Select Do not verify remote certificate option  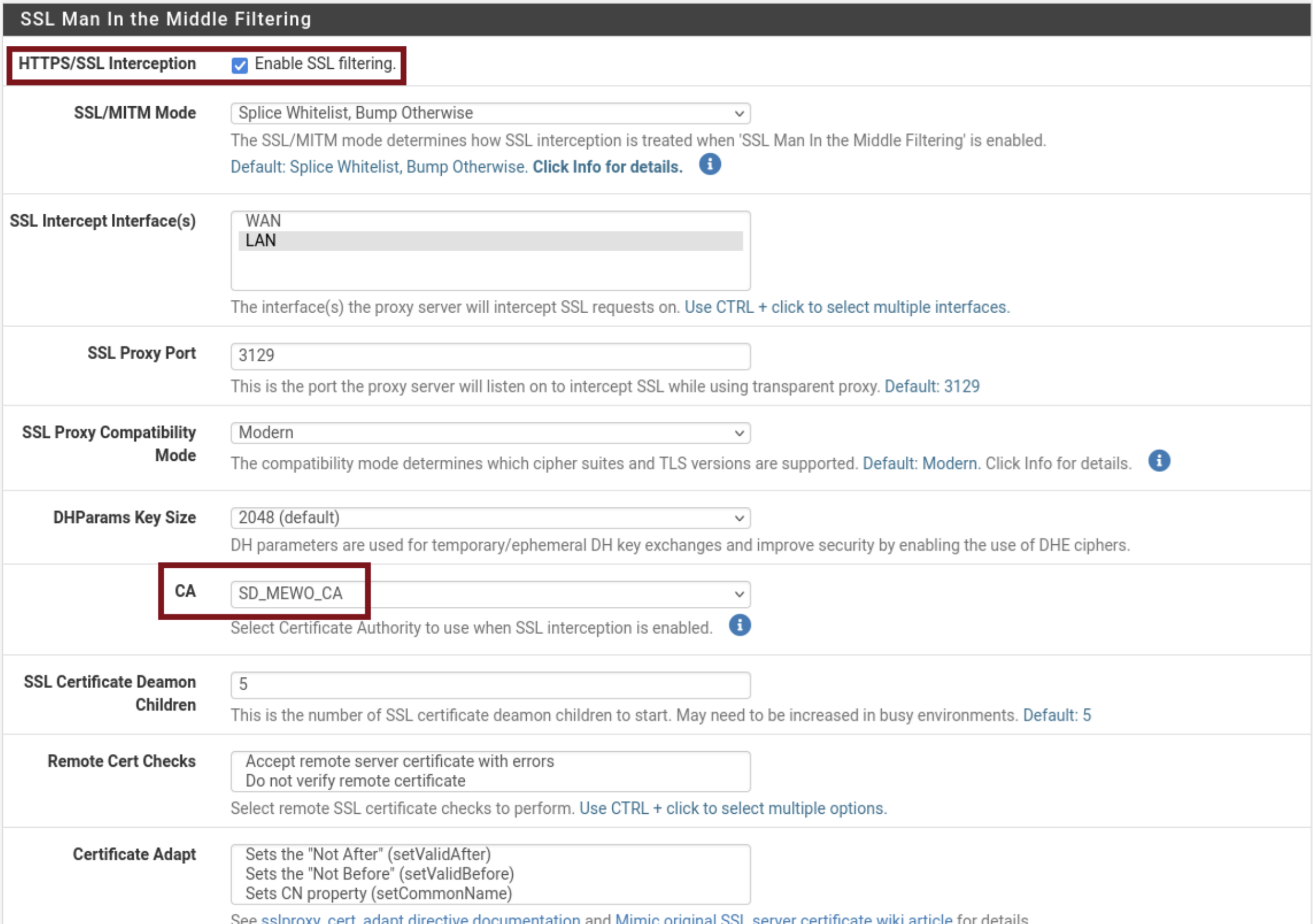click(x=355, y=781)
